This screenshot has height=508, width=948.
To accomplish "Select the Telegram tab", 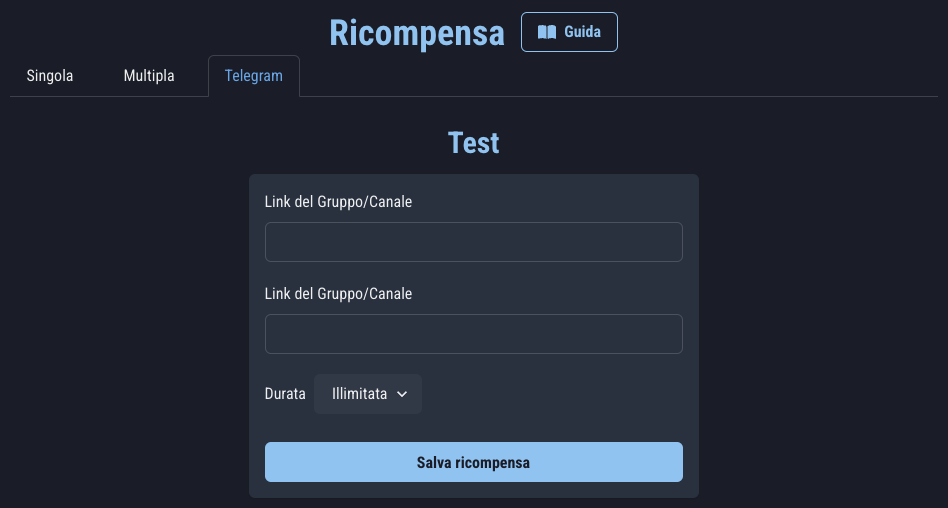I will 253,76.
